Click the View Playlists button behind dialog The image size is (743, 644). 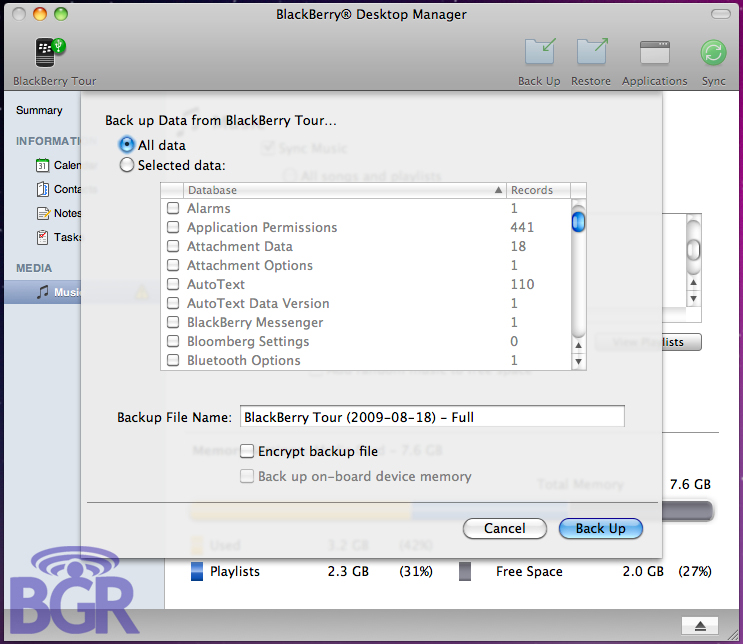(x=648, y=342)
